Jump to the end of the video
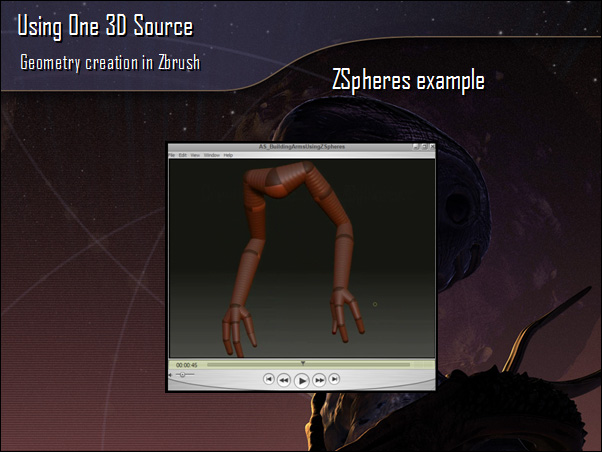The width and height of the screenshot is (602, 452). (x=334, y=379)
